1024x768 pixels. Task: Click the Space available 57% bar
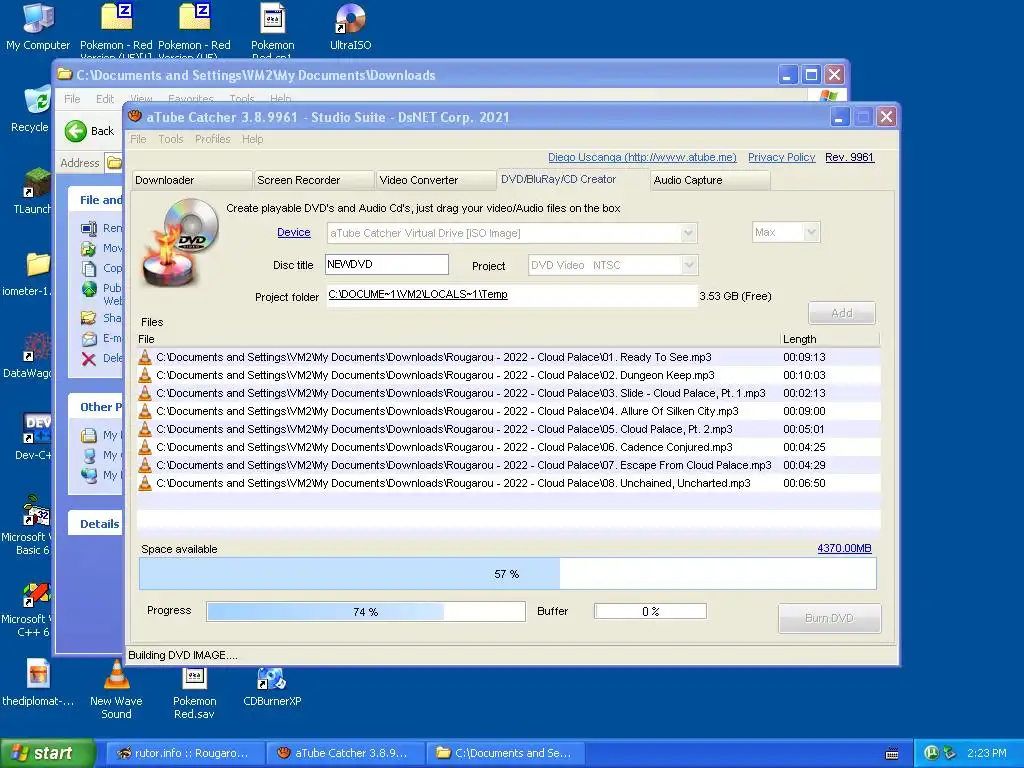click(507, 574)
